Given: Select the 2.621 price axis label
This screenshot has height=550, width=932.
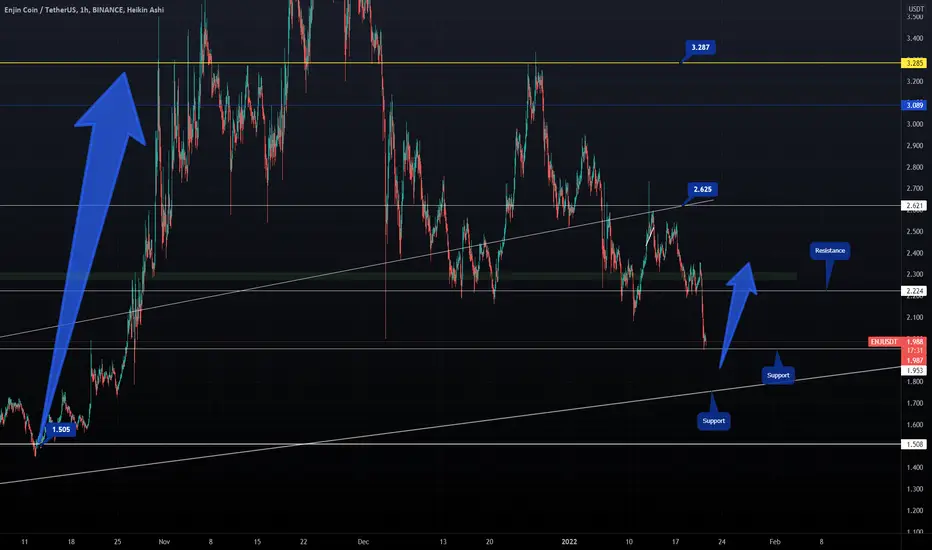Looking at the screenshot, I should coord(914,206).
